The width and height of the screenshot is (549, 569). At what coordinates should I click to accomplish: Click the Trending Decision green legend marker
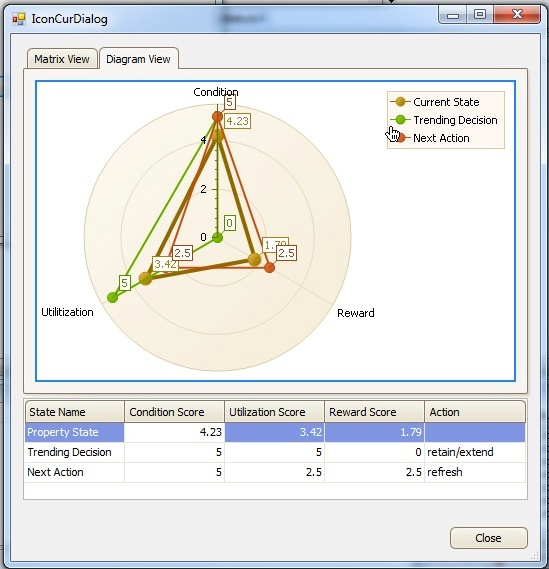coord(400,120)
